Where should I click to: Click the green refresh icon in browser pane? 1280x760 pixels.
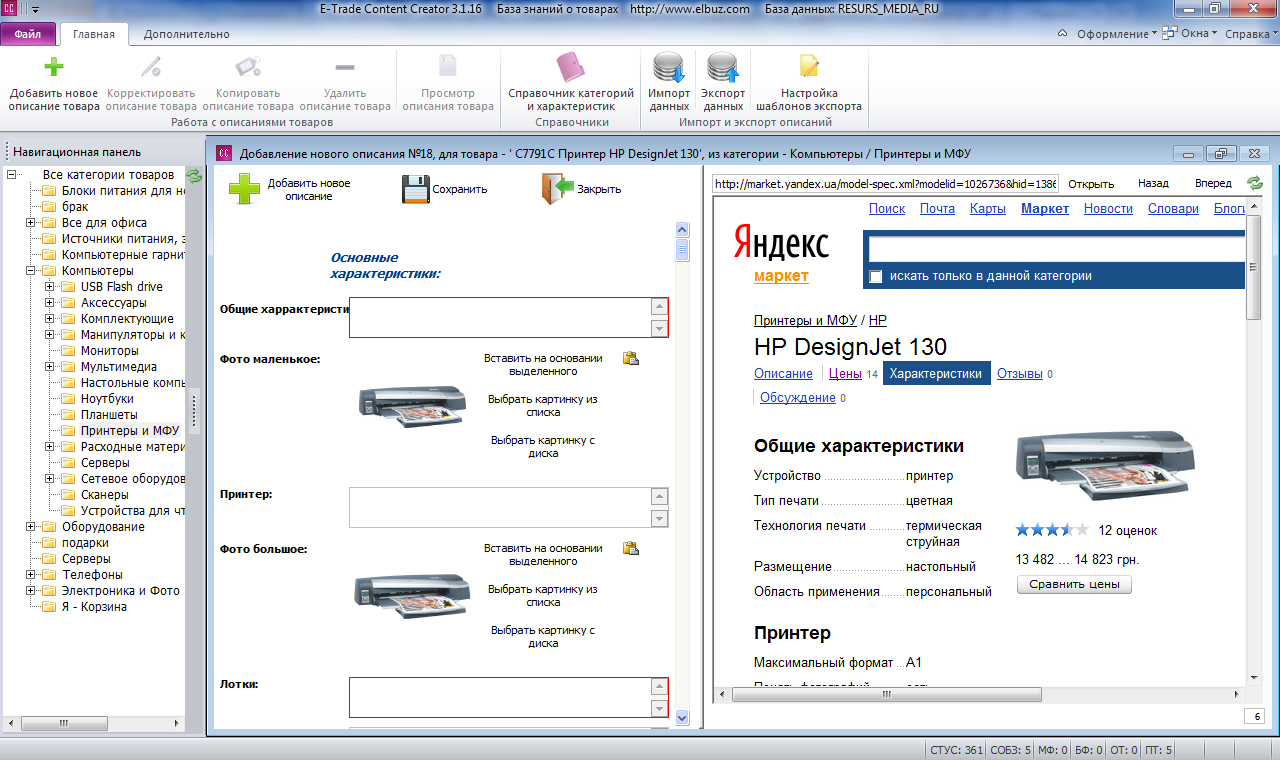point(1254,183)
